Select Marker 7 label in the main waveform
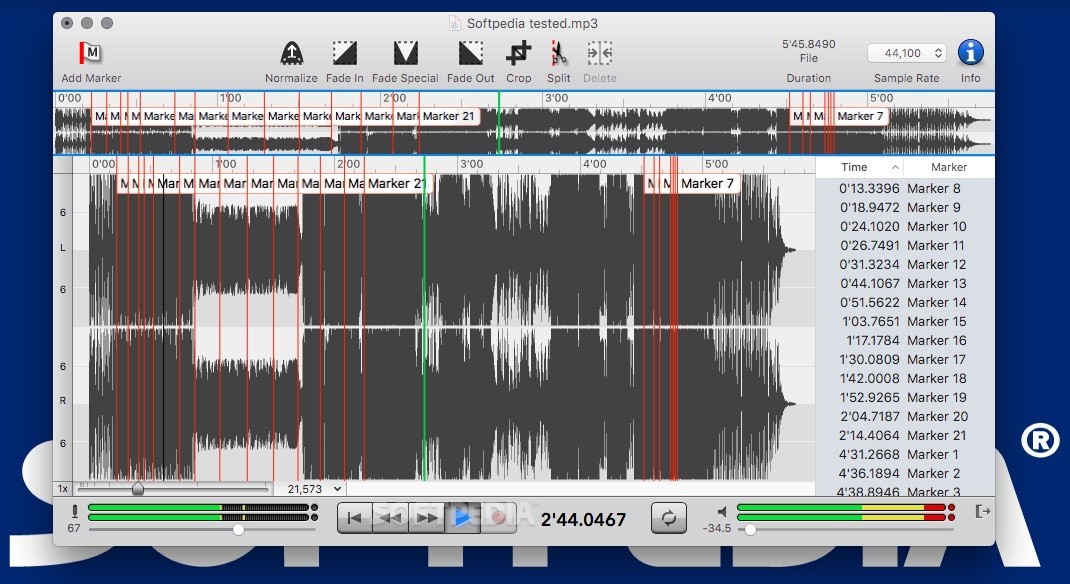The image size is (1070, 584). 708,184
